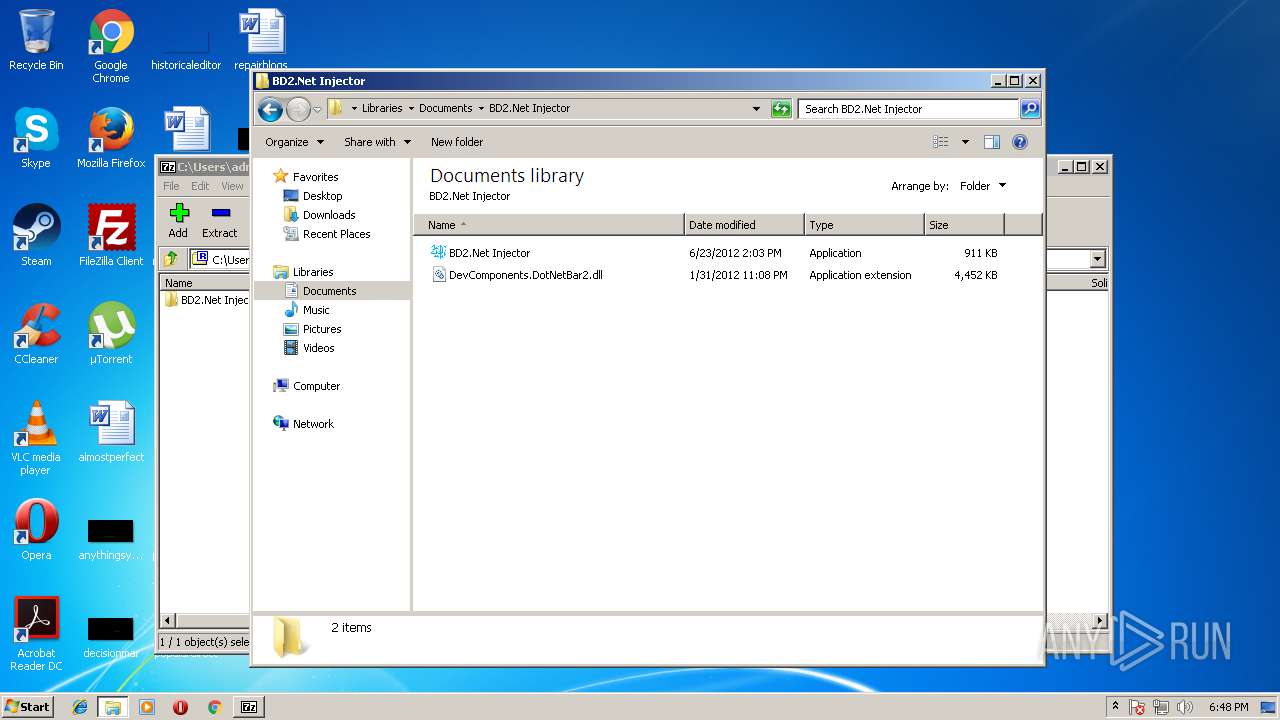Click the BD2.Net Injector application icon
This screenshot has width=1280, height=720.
pos(438,253)
